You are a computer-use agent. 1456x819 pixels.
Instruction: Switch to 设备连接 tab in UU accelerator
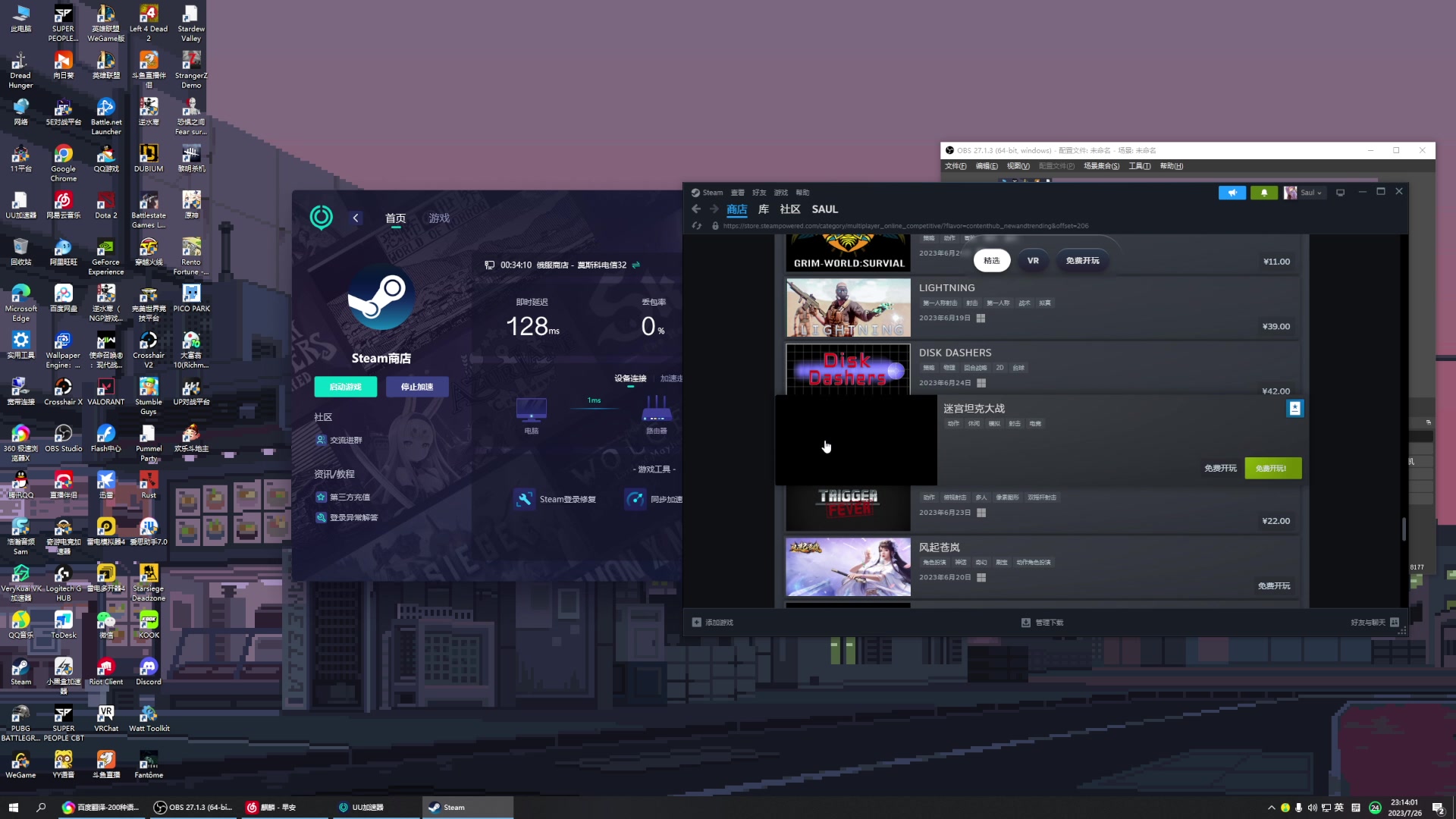(630, 378)
